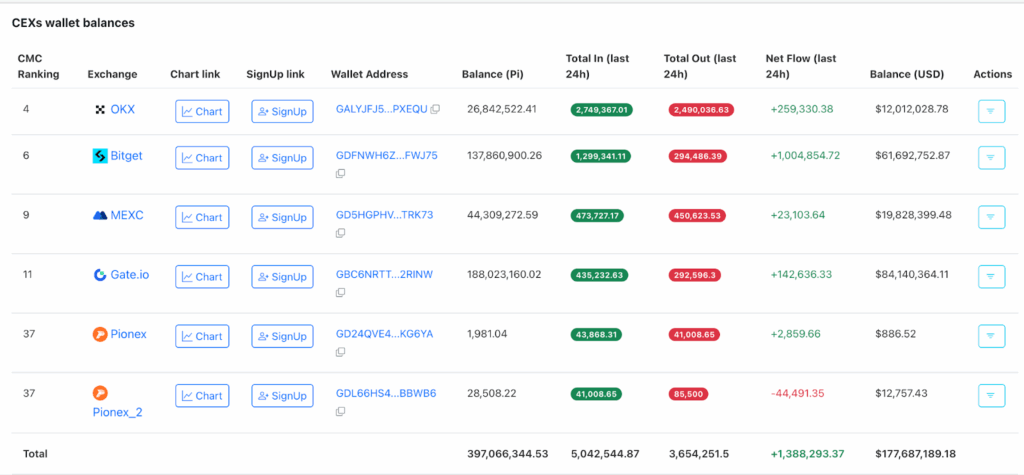Open wallet address GD5HGPHV...TRK73
This screenshot has height=475, width=1024.
point(385,215)
